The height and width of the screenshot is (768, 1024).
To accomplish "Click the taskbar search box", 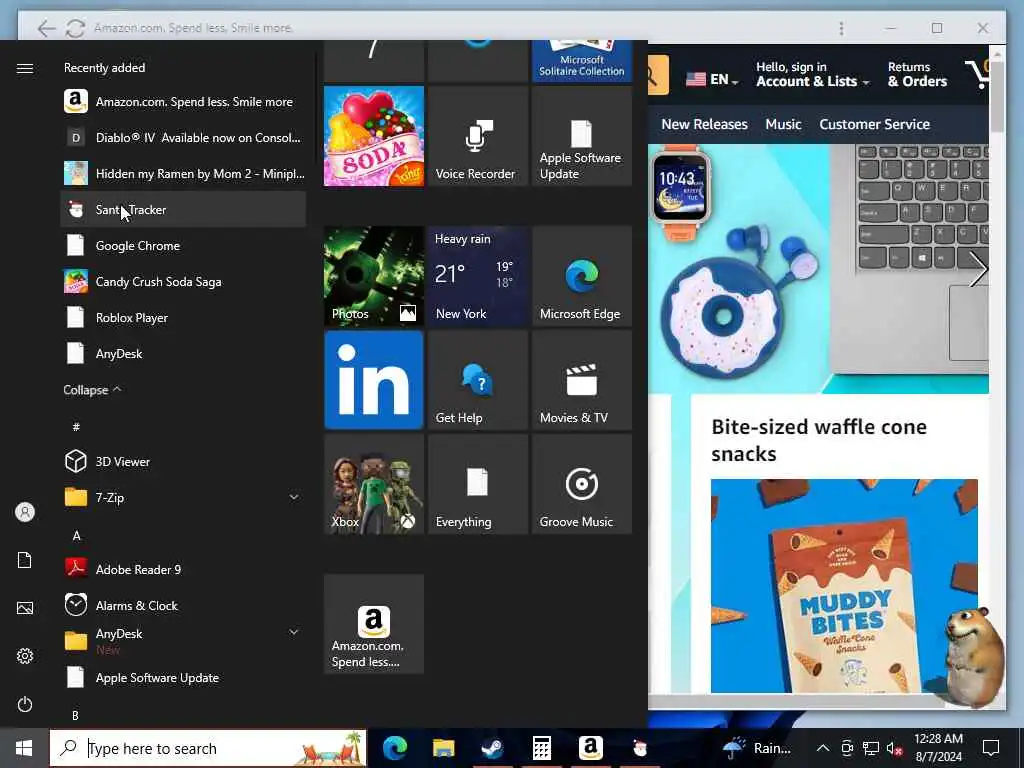I will coord(208,748).
